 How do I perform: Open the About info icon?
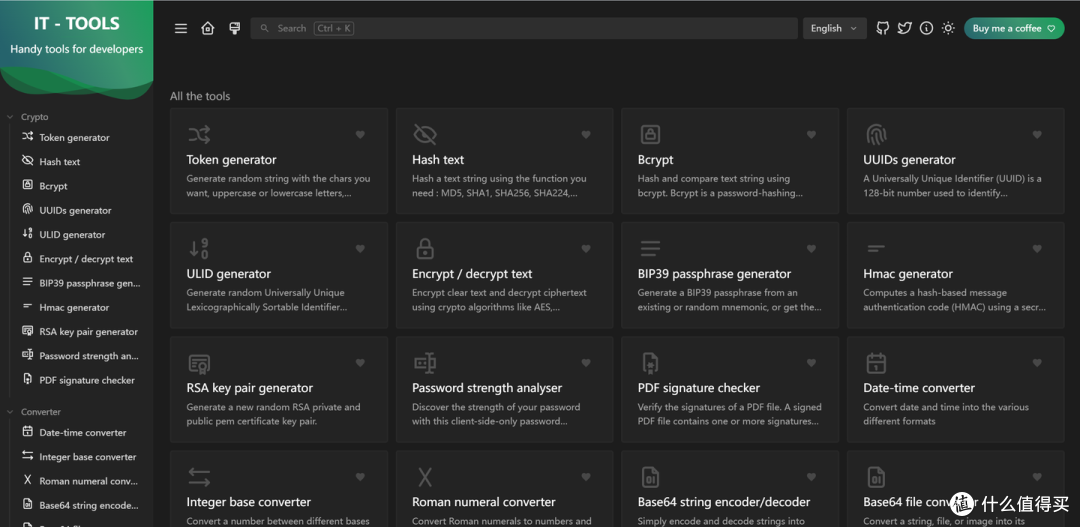tap(926, 28)
